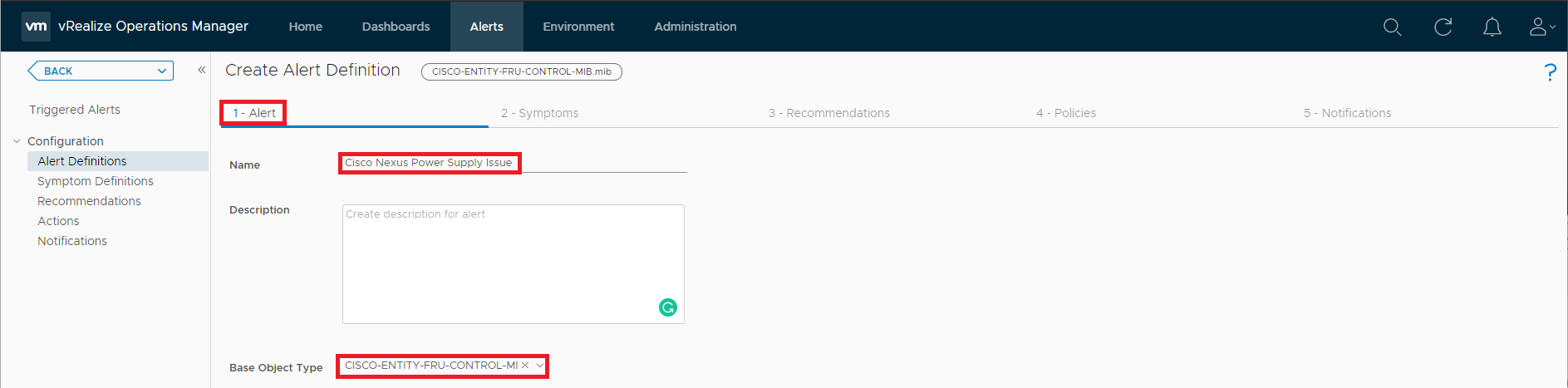Click the green Grammarly icon in description
This screenshot has width=1568, height=388.
[667, 307]
